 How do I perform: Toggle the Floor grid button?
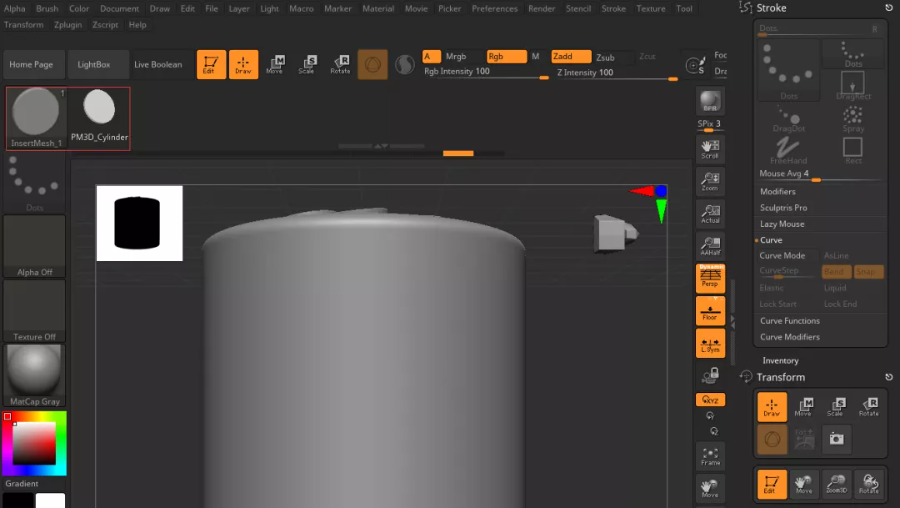point(710,311)
